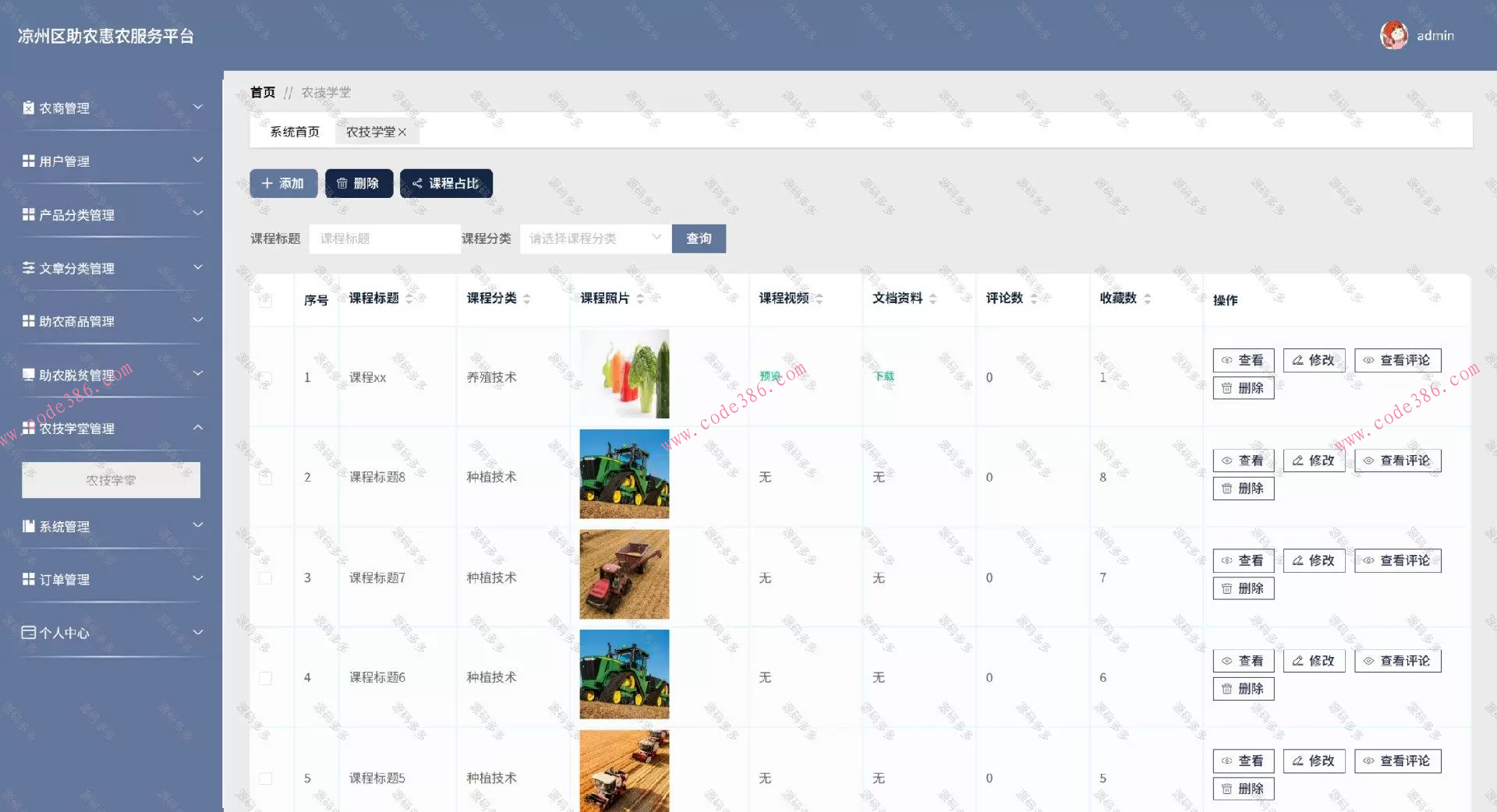Sort the table by 收藏数
Viewport: 1497px width, 812px height.
click(x=1148, y=298)
